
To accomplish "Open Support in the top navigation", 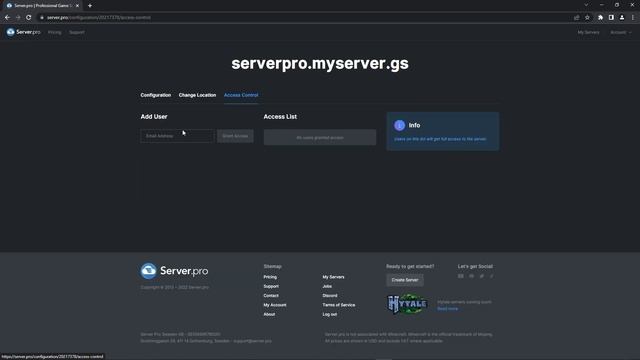I will (77, 32).
